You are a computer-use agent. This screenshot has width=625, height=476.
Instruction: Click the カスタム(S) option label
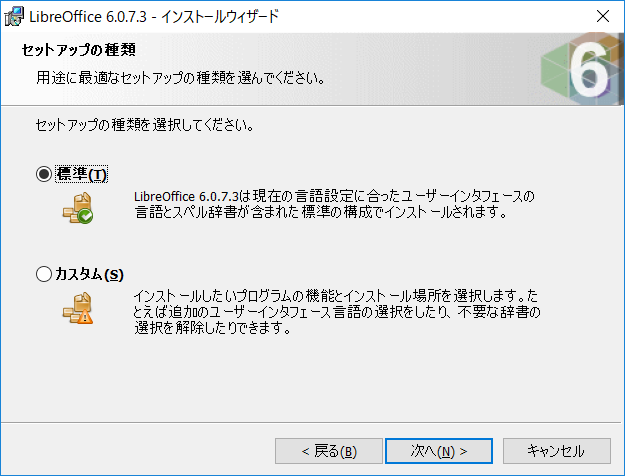click(x=90, y=274)
